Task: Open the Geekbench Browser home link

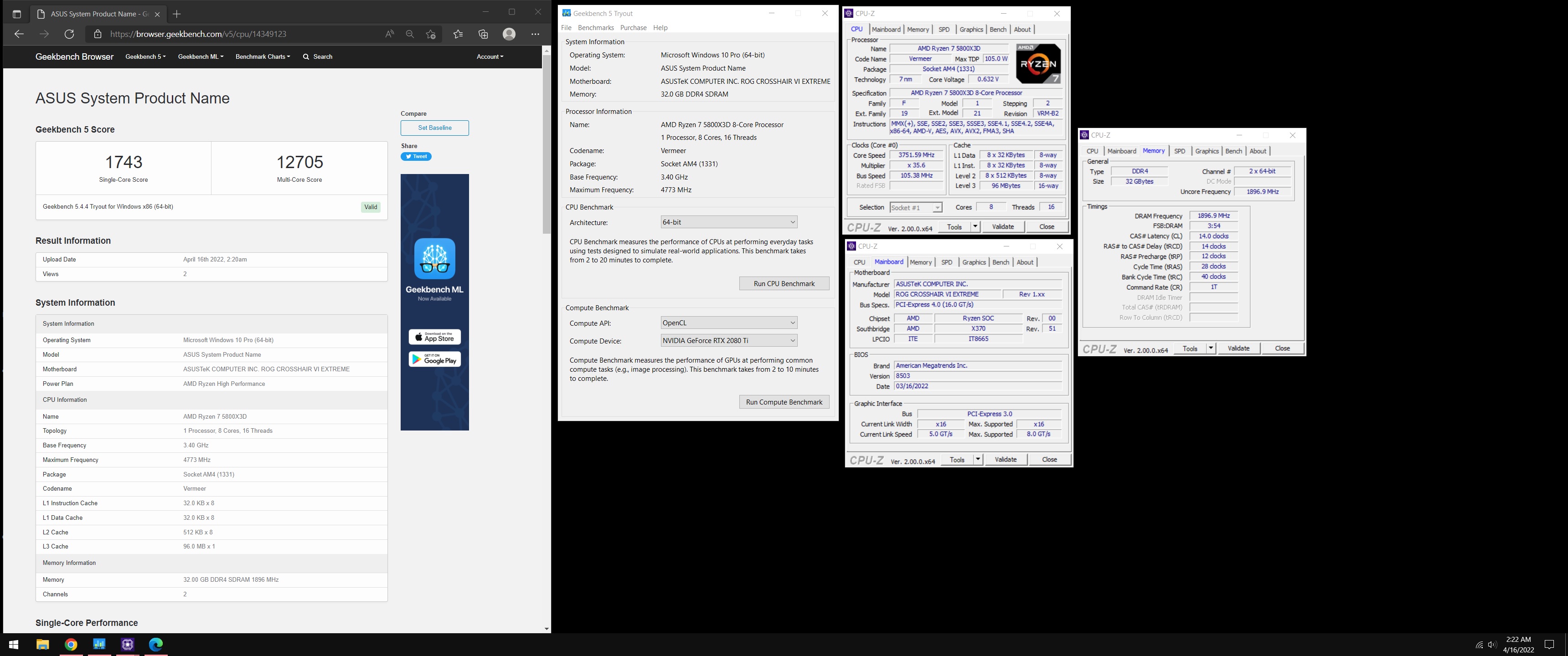Action: tap(74, 56)
